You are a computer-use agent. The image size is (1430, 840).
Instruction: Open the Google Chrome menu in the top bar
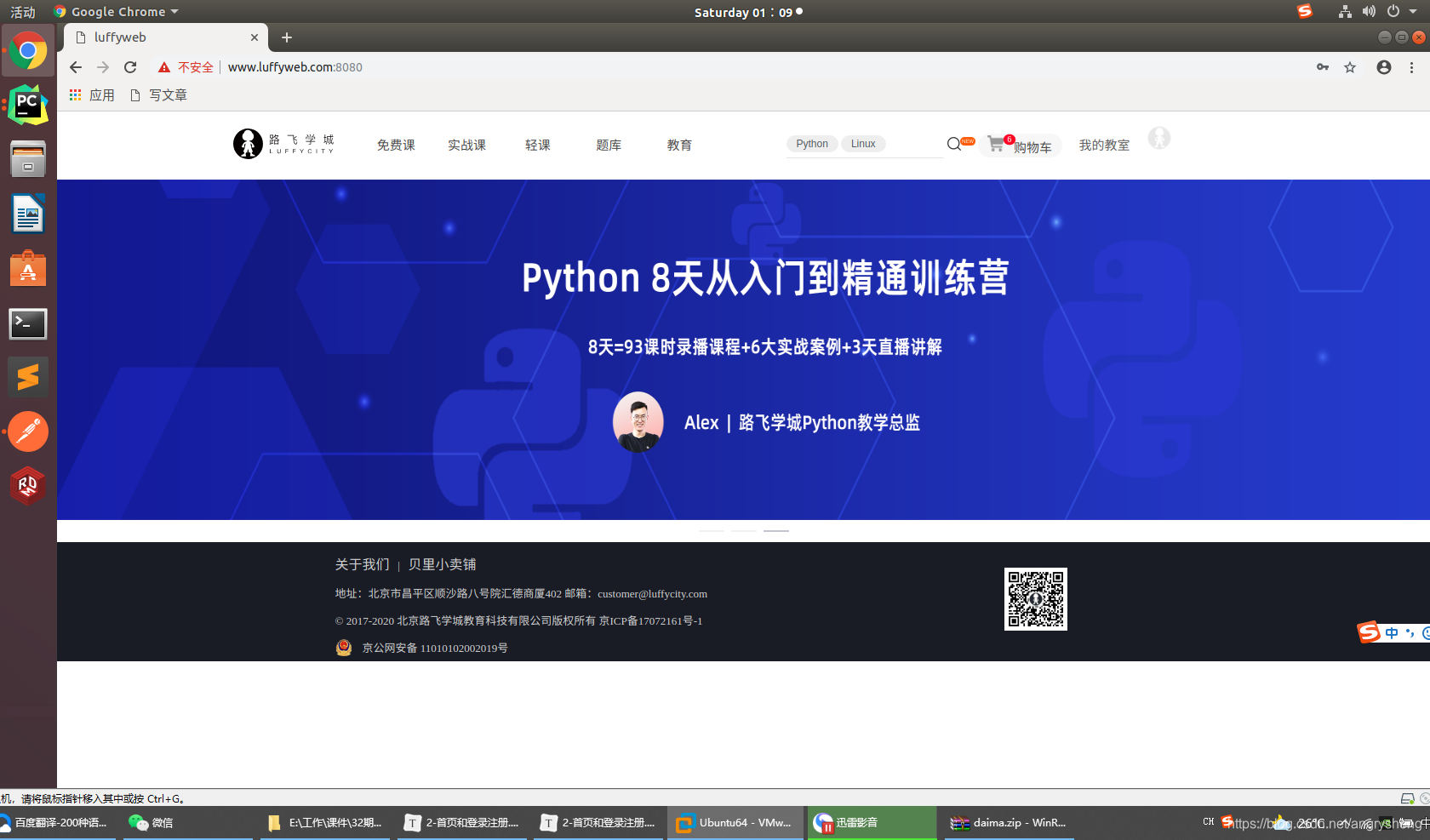117,11
